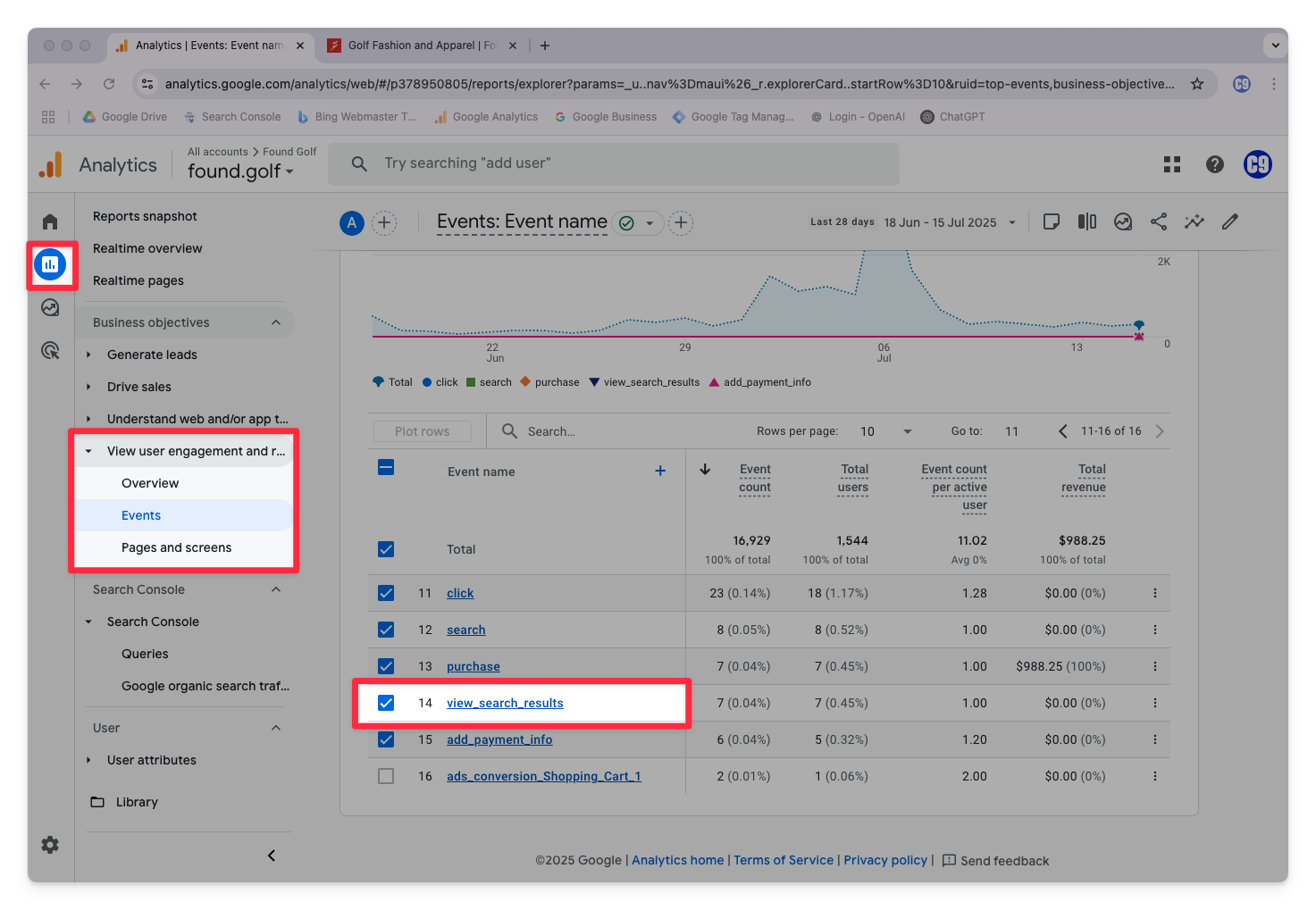1316x910 pixels.
Task: Uncheck the purchase event row checkbox
Action: coord(386,666)
